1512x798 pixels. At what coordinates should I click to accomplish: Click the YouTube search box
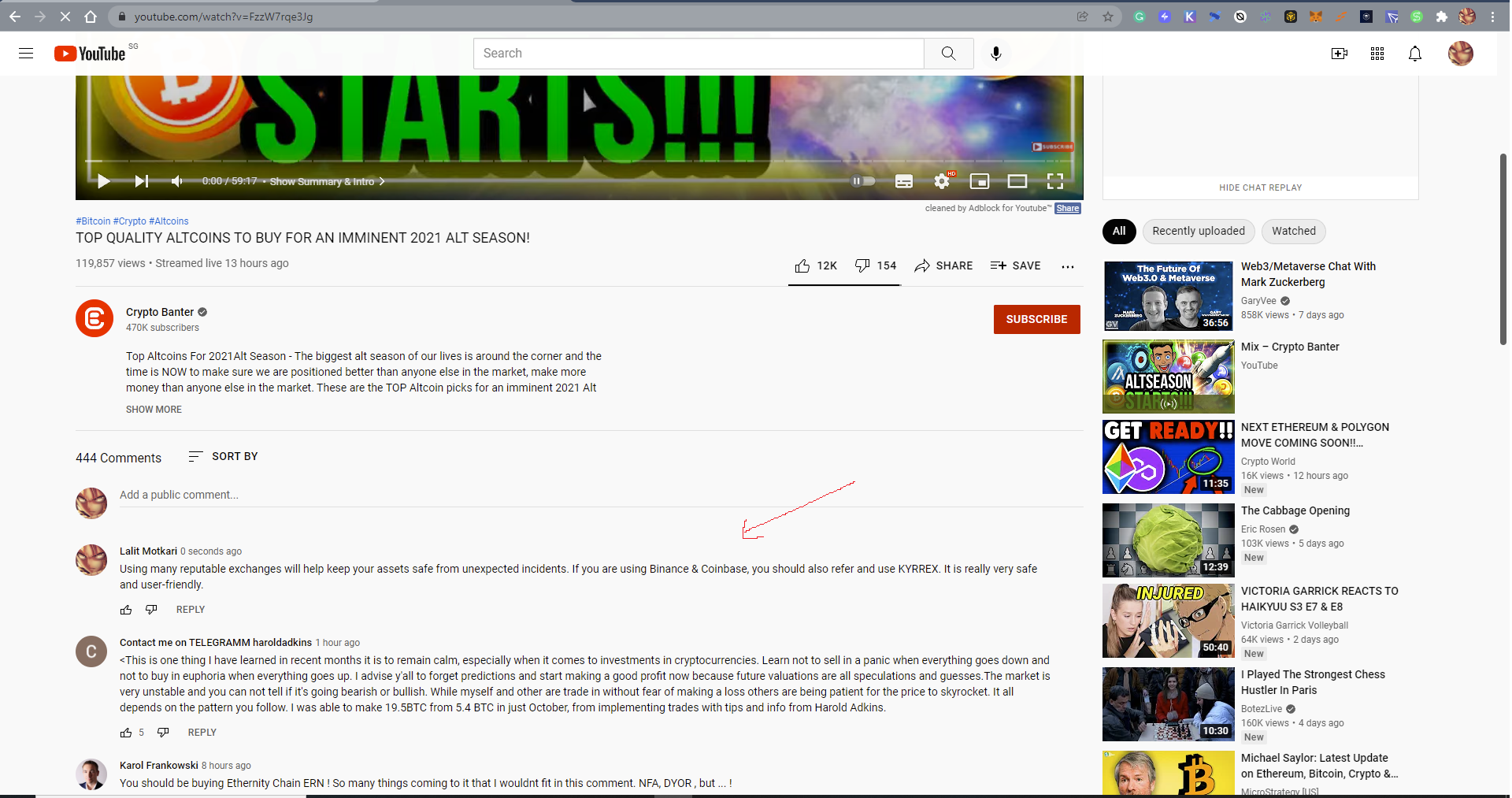click(x=699, y=54)
